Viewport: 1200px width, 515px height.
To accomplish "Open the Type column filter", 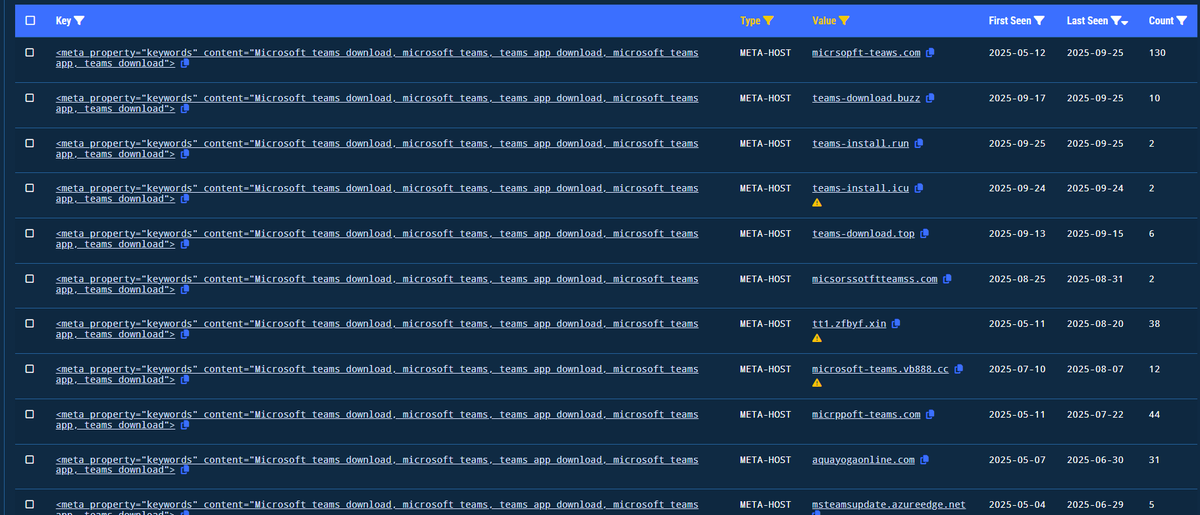I will [x=768, y=20].
